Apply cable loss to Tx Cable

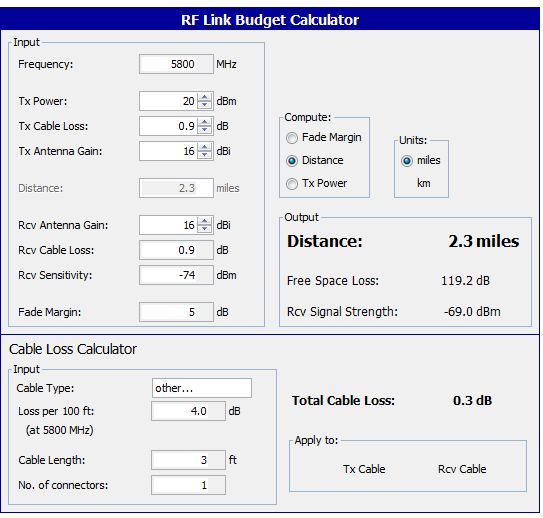[x=364, y=469]
